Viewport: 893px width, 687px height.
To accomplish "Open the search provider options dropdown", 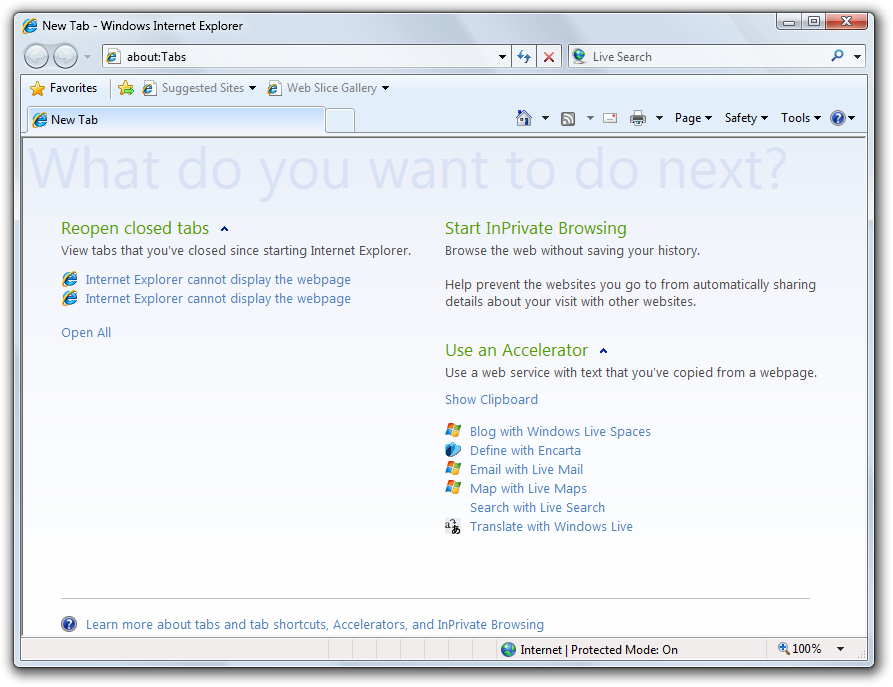I will pos(857,56).
